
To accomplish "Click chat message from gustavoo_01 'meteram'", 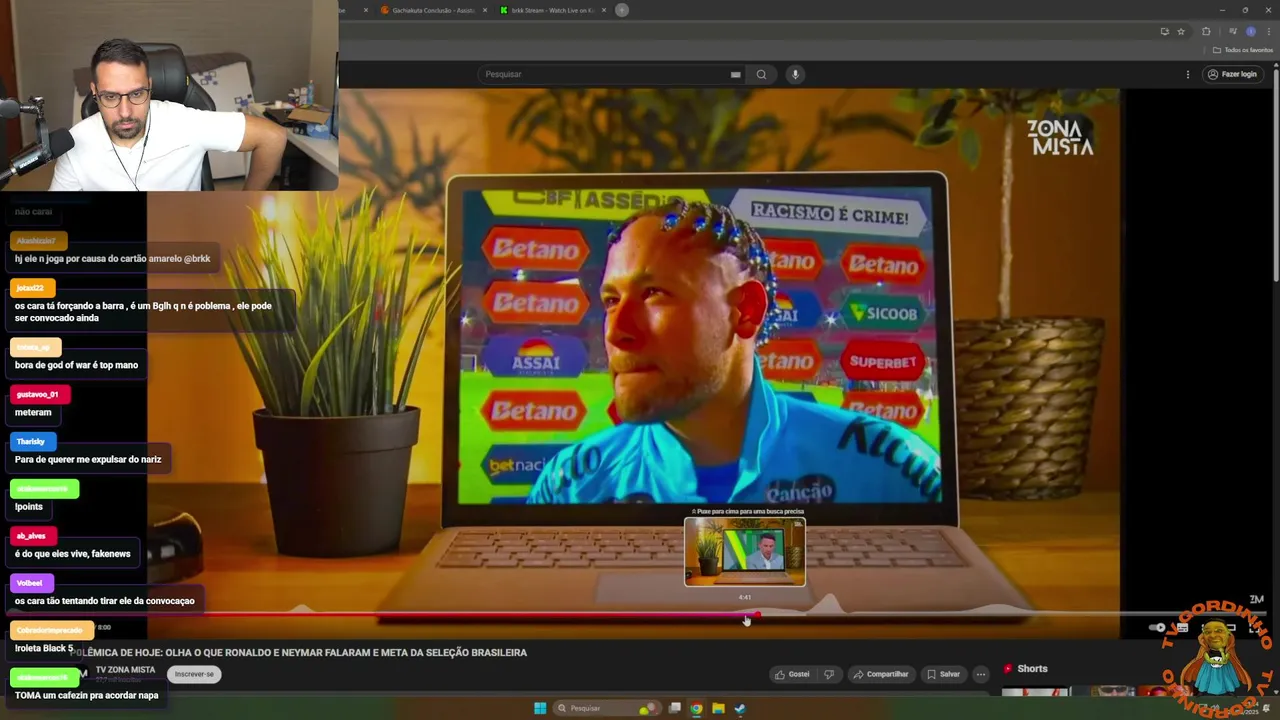I will click(33, 412).
